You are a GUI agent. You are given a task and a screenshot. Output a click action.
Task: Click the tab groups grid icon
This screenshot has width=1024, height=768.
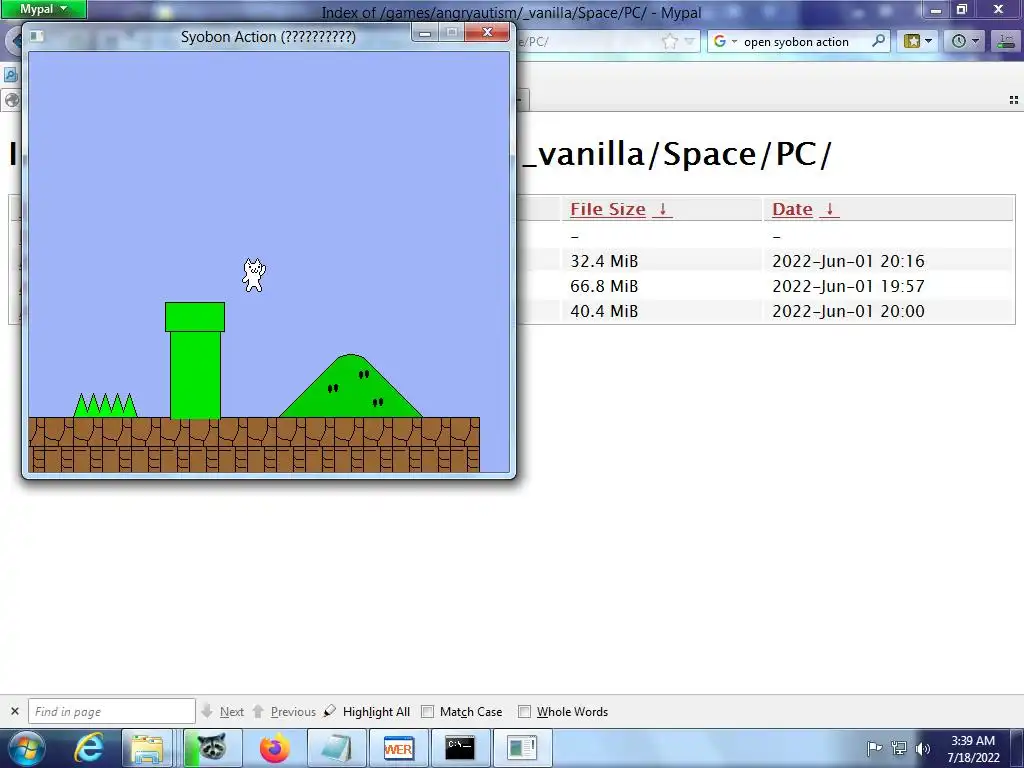[x=1014, y=100]
